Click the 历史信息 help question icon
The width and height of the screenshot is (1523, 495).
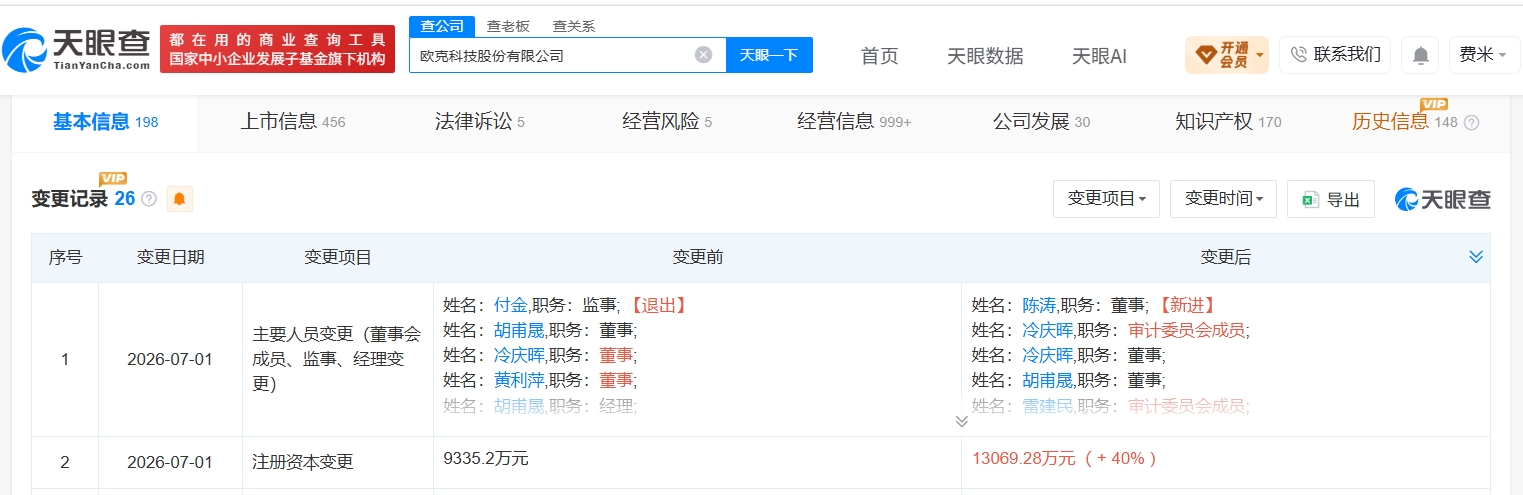1471,123
